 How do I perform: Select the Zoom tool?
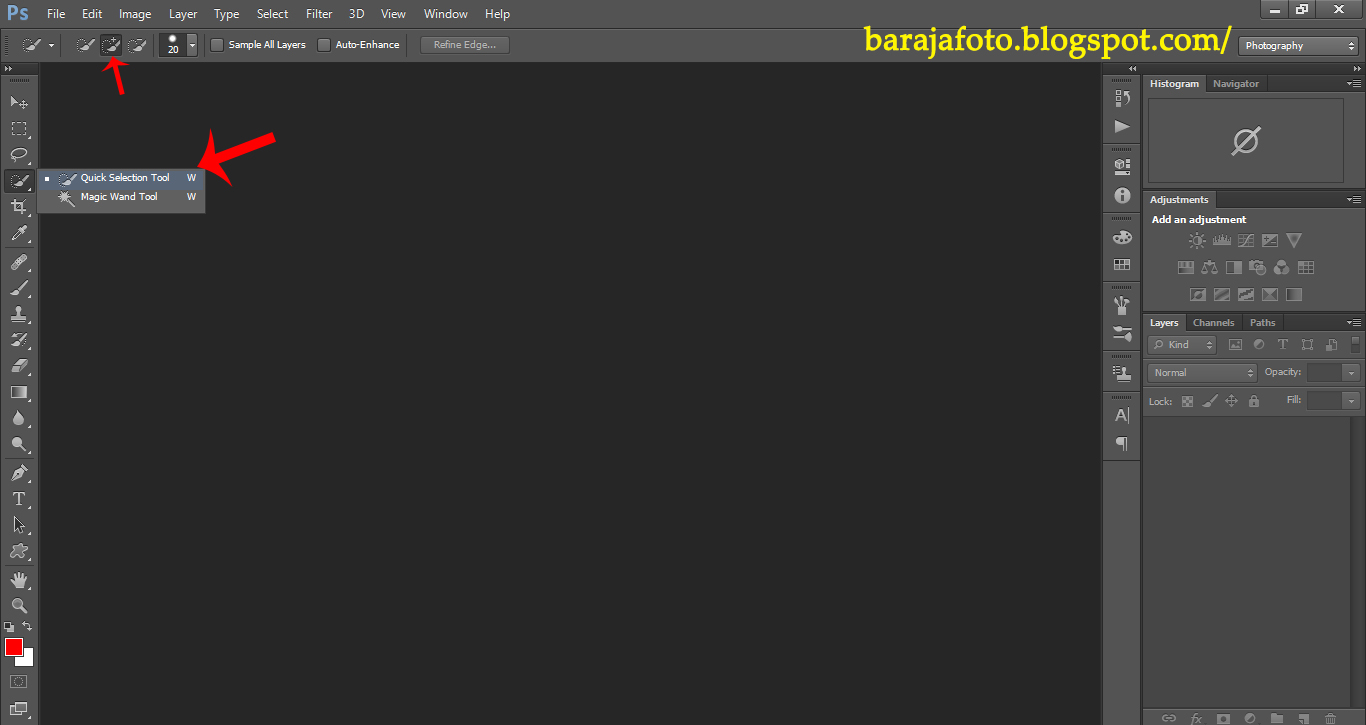(19, 605)
